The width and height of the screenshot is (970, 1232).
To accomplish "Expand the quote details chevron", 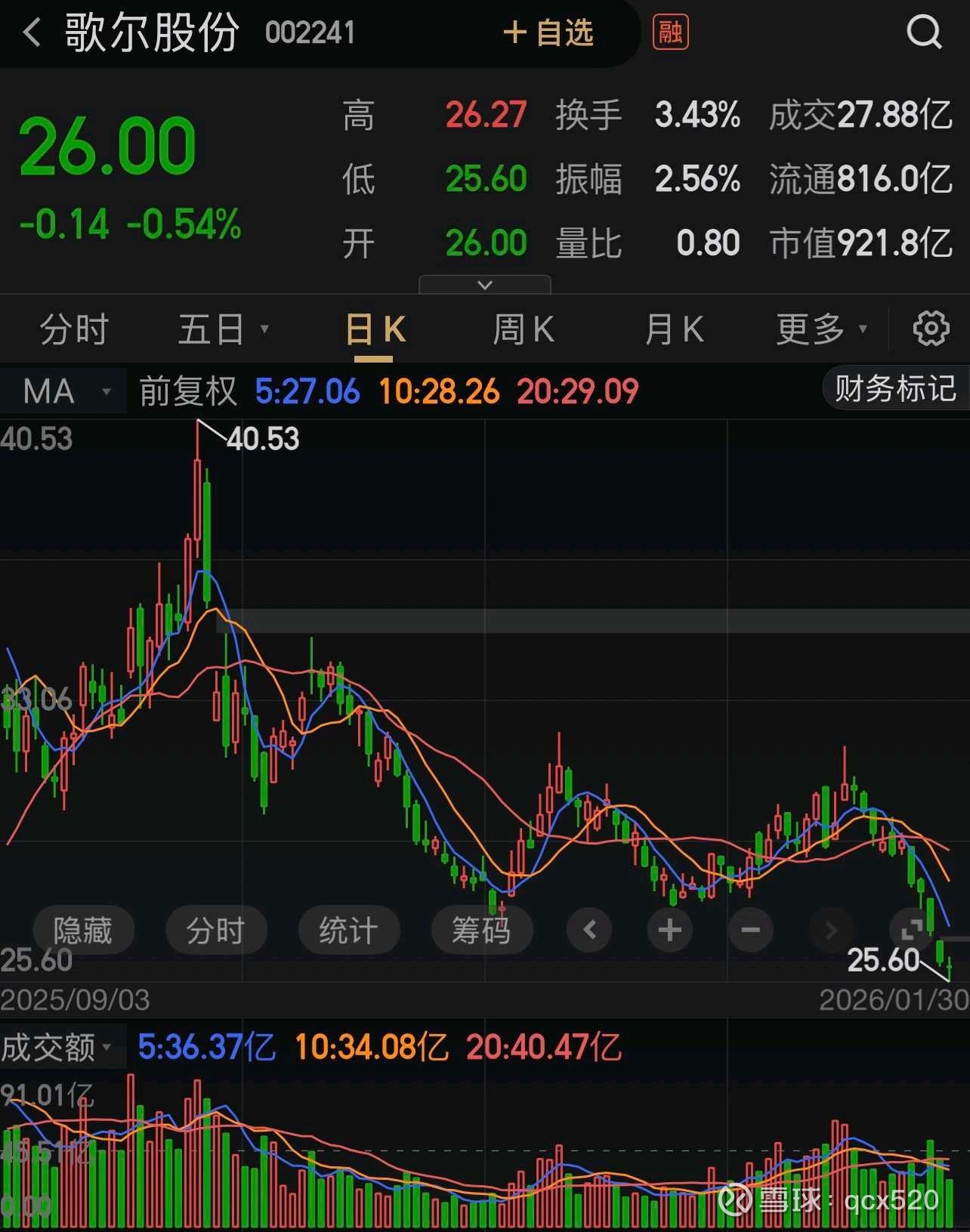I will 485,285.
